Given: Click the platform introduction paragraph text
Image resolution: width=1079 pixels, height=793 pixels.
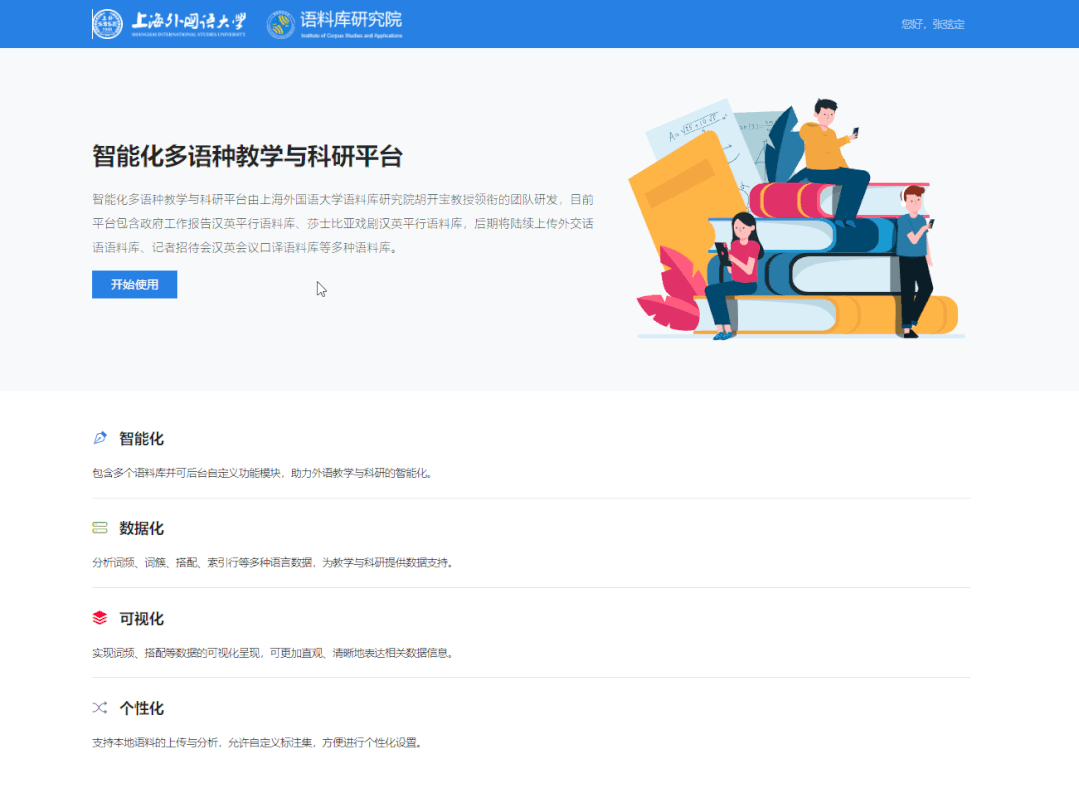Looking at the screenshot, I should (340, 225).
